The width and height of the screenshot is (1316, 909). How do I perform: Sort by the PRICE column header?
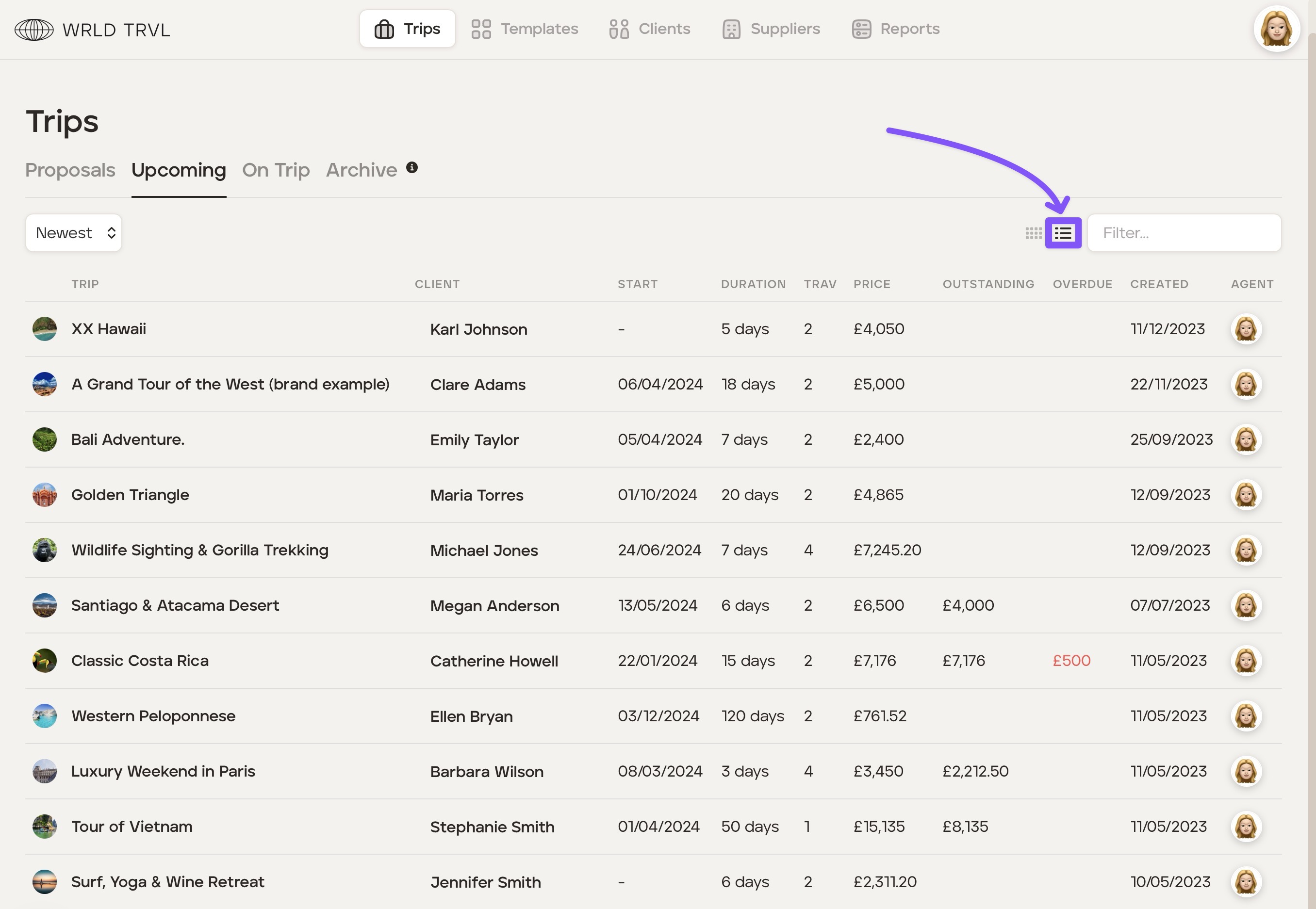pos(872,284)
